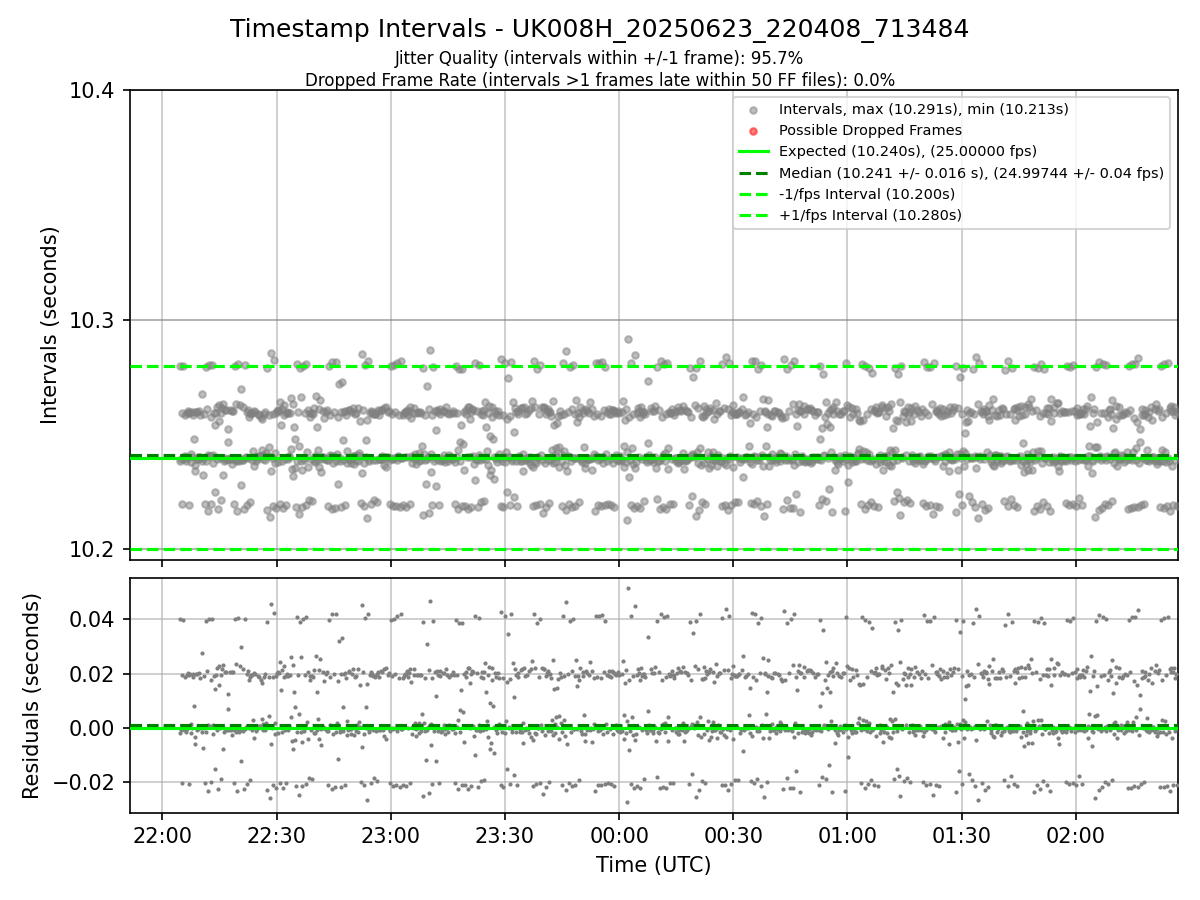Viewport: 1200px width, 900px height.
Task: Click the grey dot marker for Intervals in legend
Action: [754, 110]
